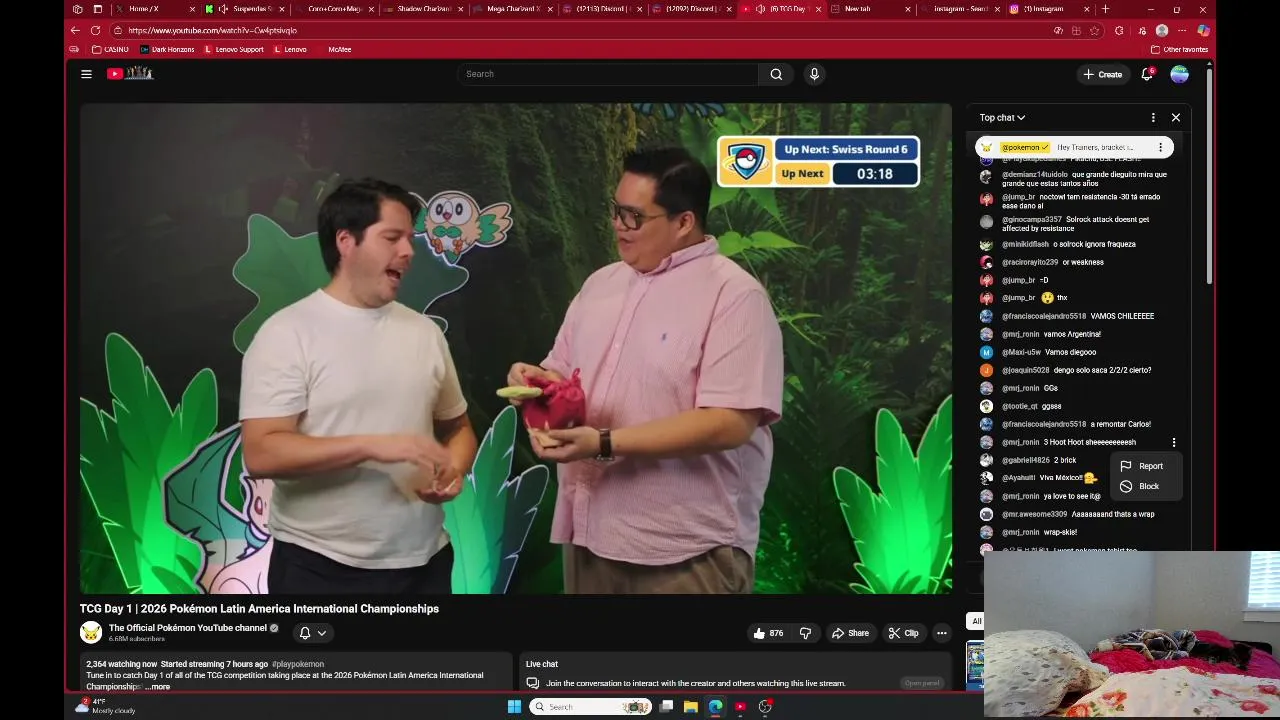Open the live chat three-dot options menu
The image size is (1280, 720).
click(1153, 118)
